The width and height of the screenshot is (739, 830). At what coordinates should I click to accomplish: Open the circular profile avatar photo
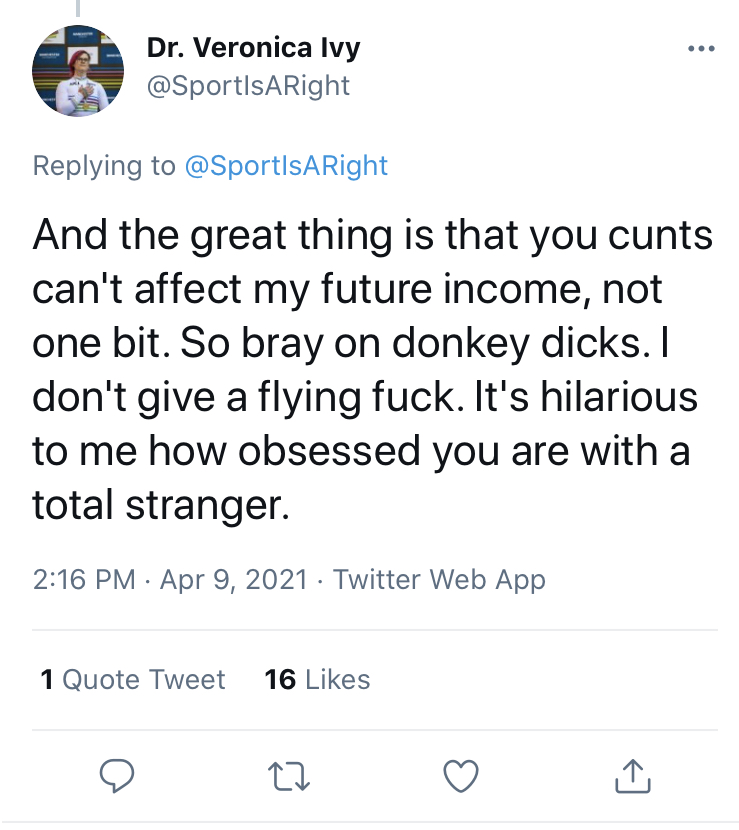[x=78, y=70]
